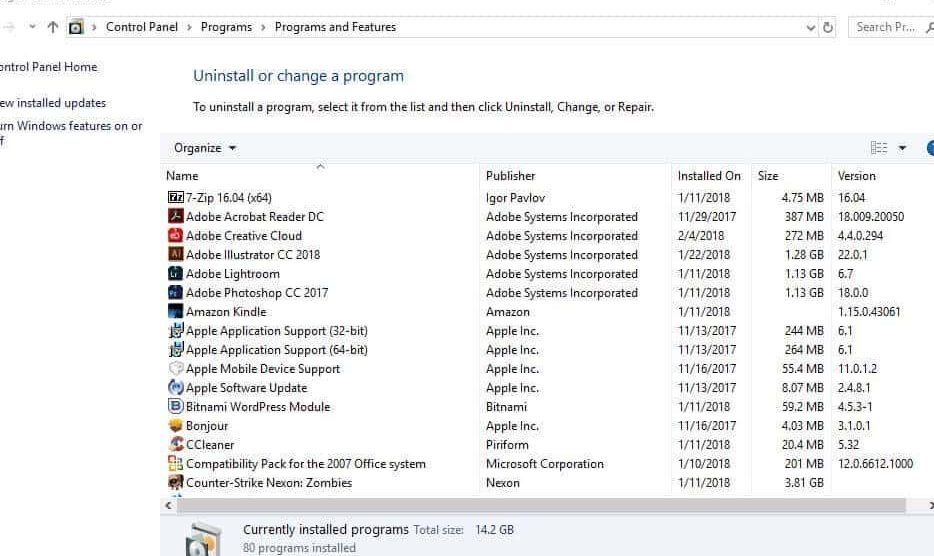Click the Apple Application Support (64-bit) icon
This screenshot has height=556, width=934.
pyautogui.click(x=176, y=350)
